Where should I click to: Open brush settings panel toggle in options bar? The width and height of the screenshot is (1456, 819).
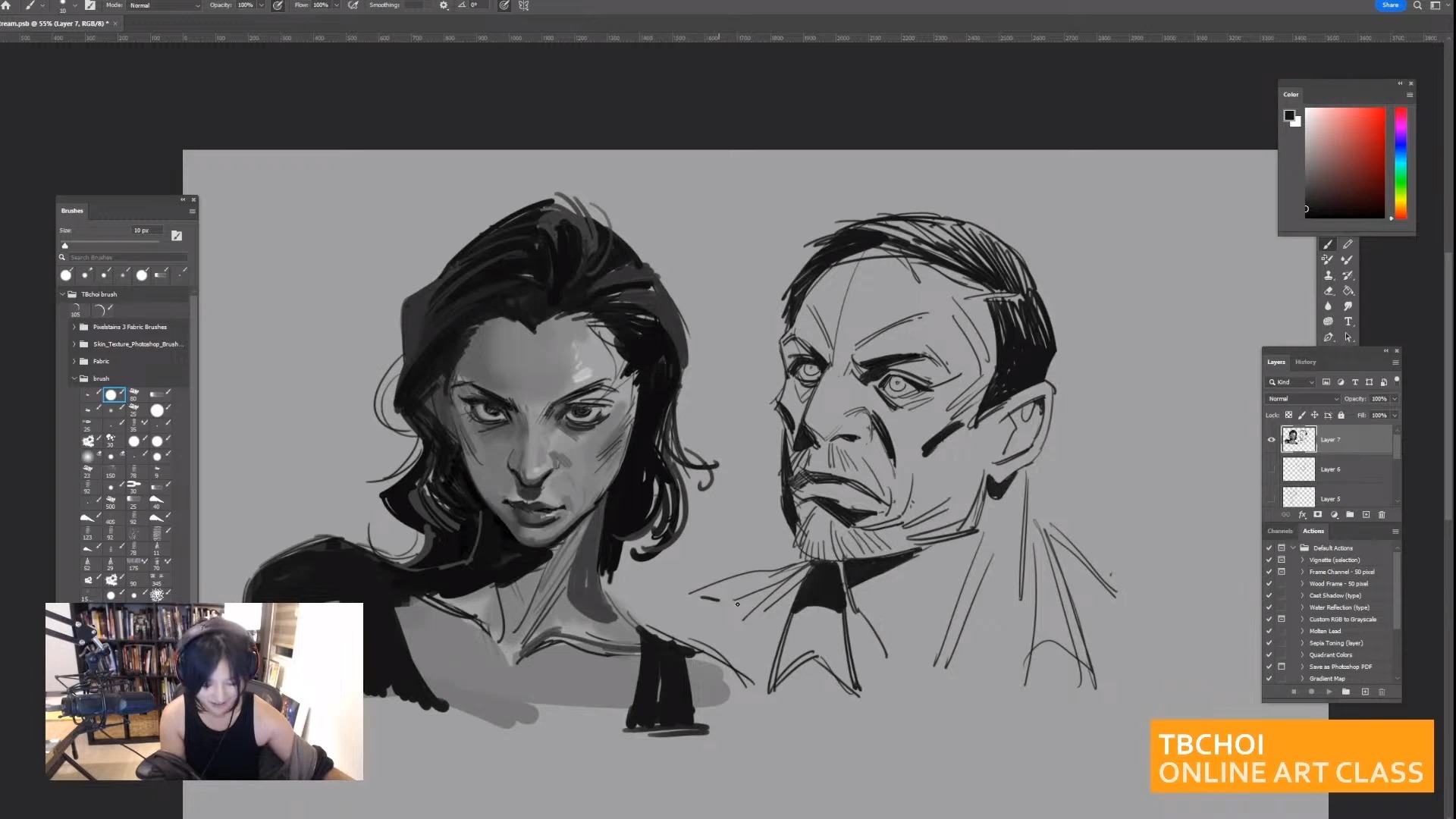coord(90,5)
